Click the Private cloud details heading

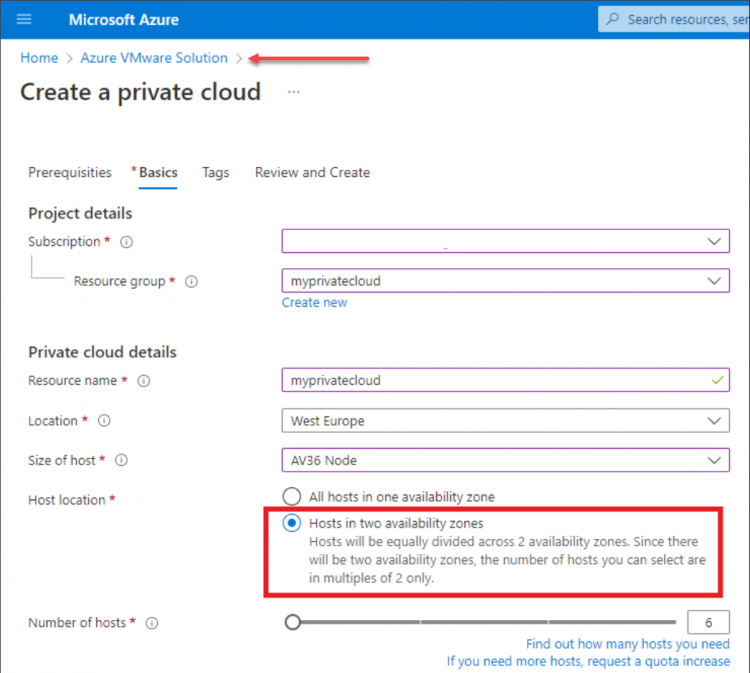102,352
